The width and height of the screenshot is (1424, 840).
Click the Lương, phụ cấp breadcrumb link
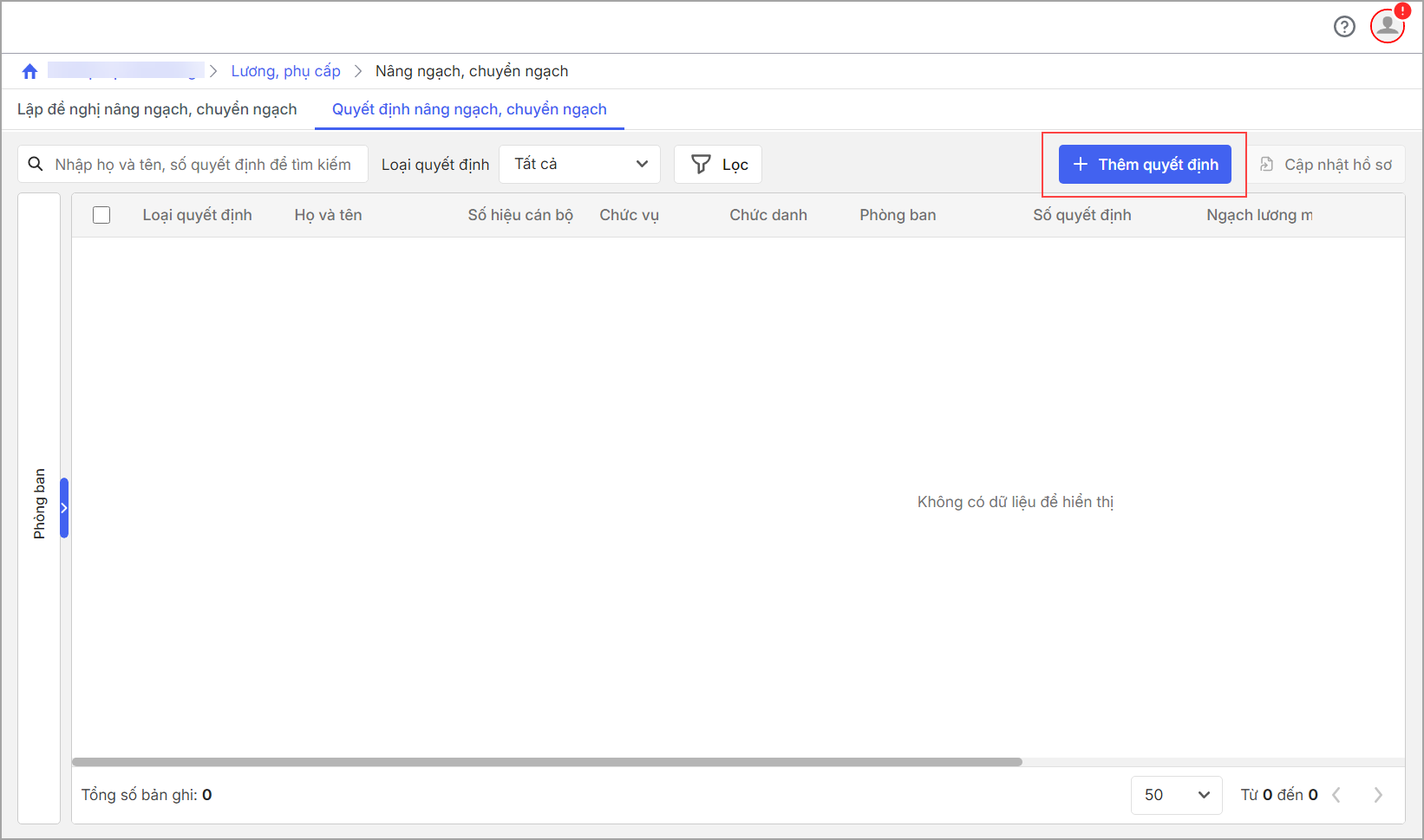point(285,71)
